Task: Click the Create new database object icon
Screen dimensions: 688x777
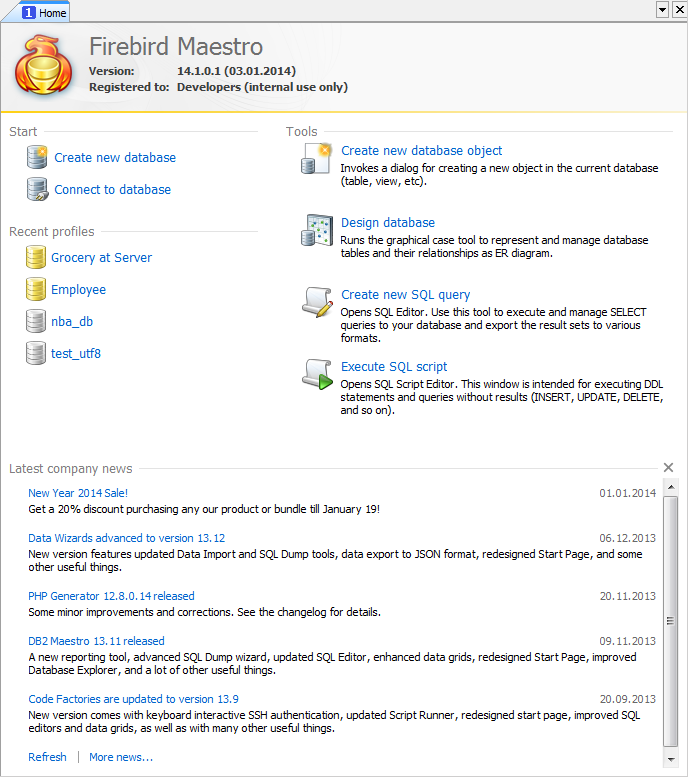Action: click(x=316, y=159)
